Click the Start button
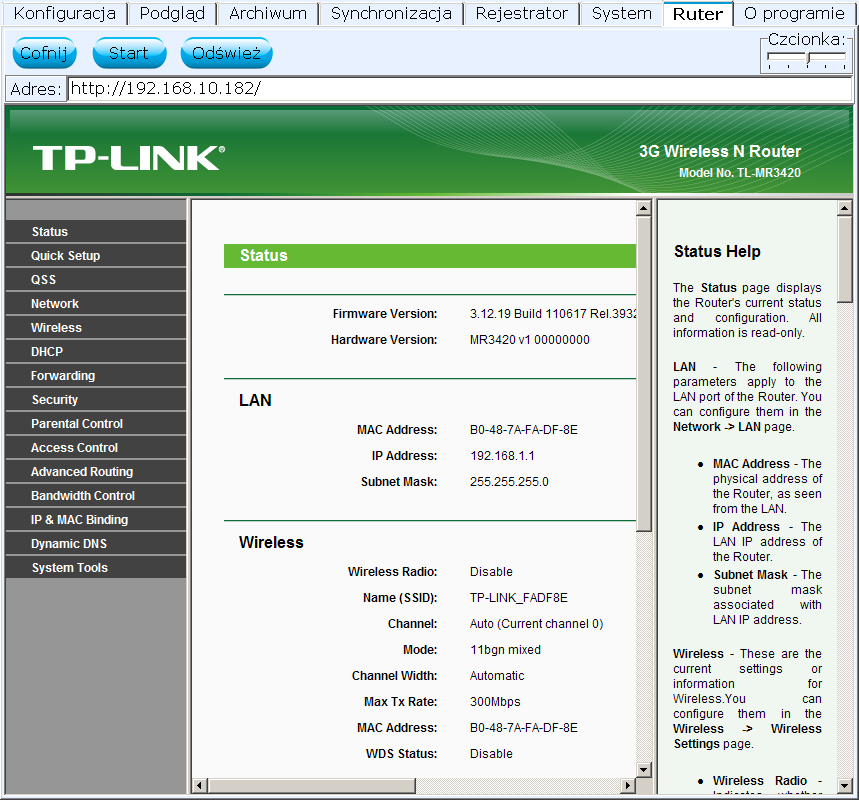859x800 pixels. pos(129,53)
